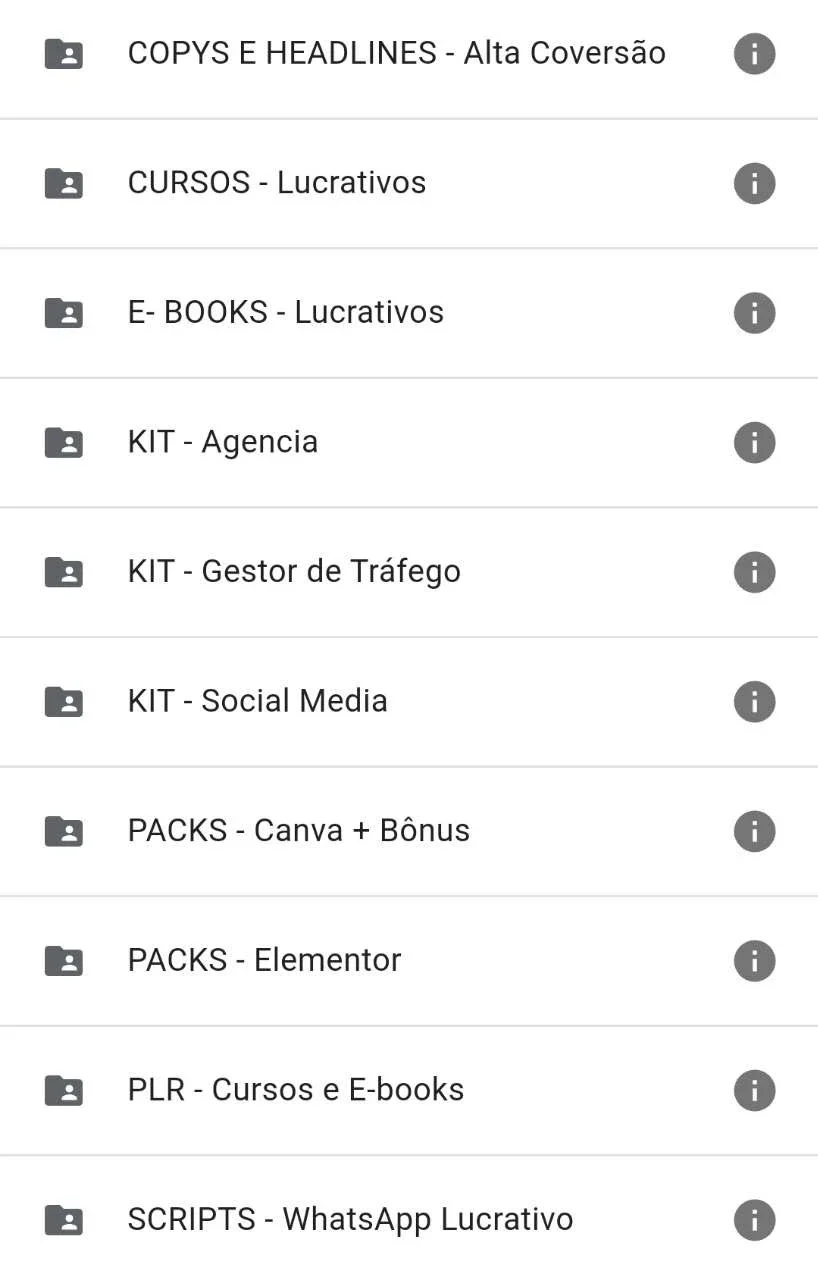Open KIT - Agencia folder
818x1280 pixels.
(409, 442)
